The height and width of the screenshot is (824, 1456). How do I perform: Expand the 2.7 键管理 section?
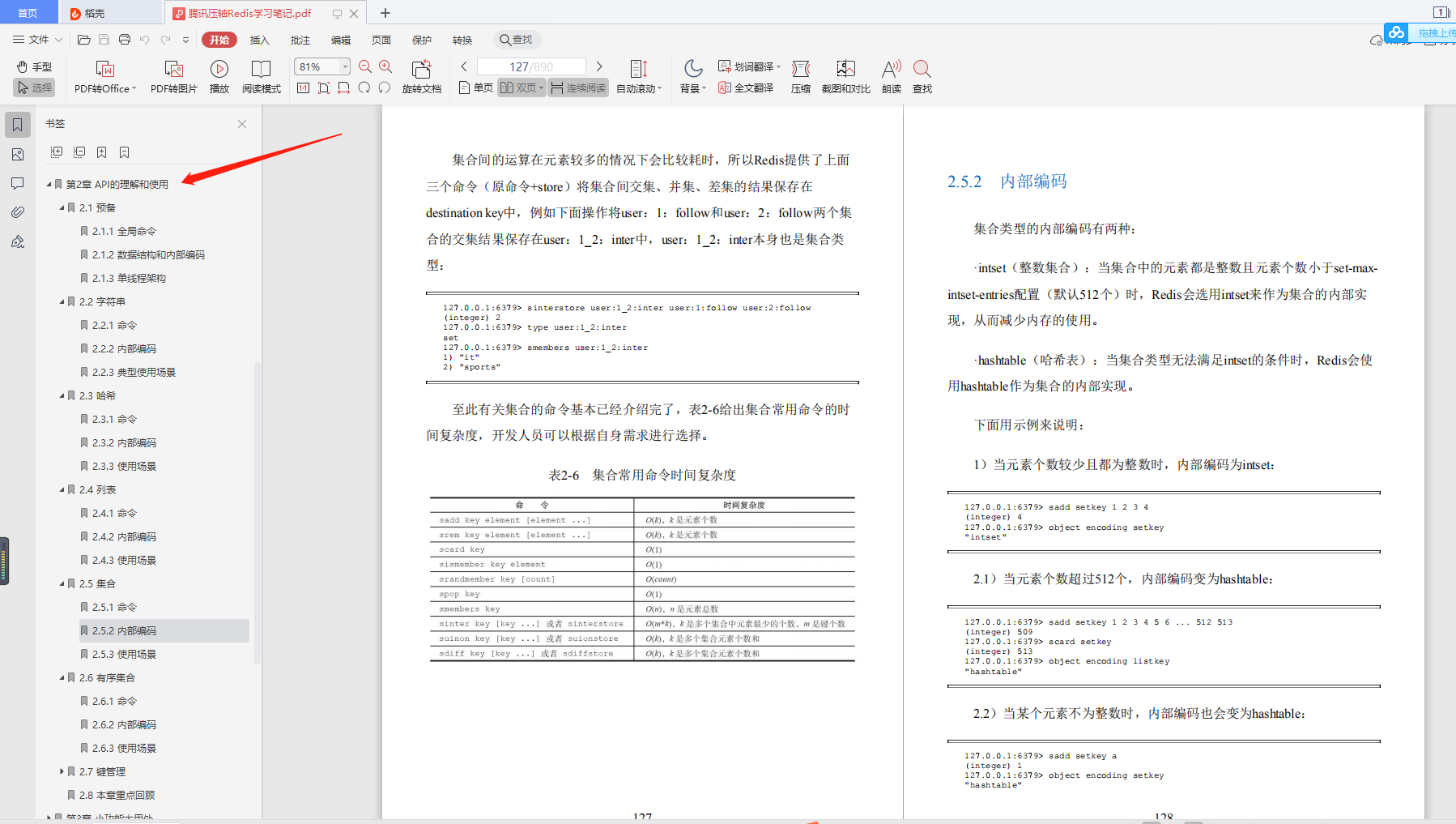(62, 771)
